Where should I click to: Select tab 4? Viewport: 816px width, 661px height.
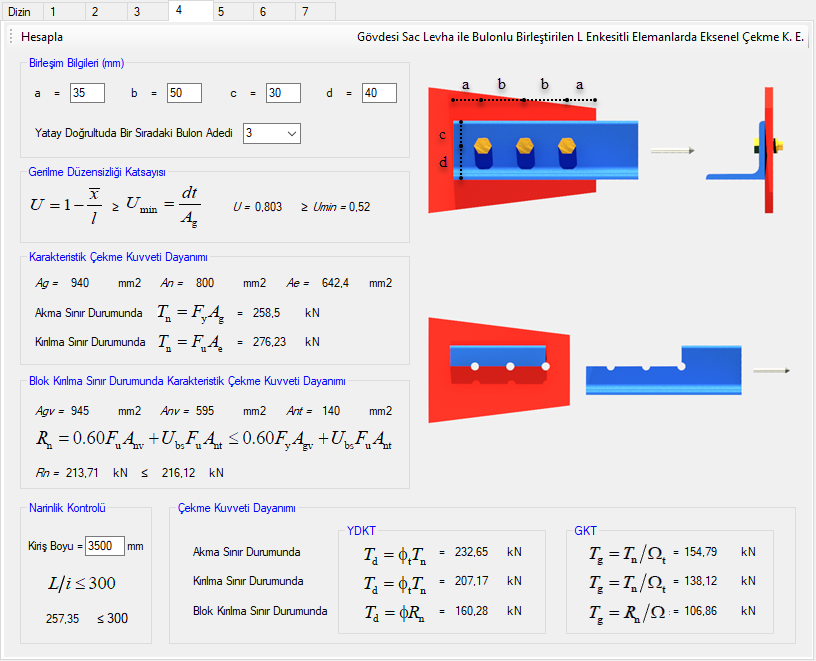[x=190, y=10]
